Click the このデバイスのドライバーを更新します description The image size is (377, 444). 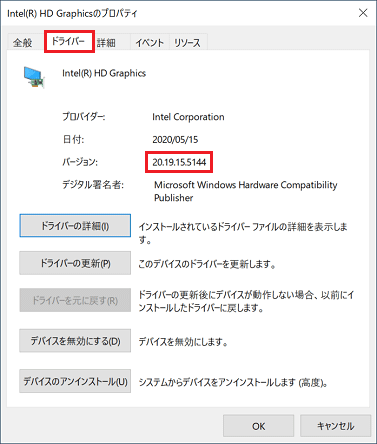pos(207,264)
